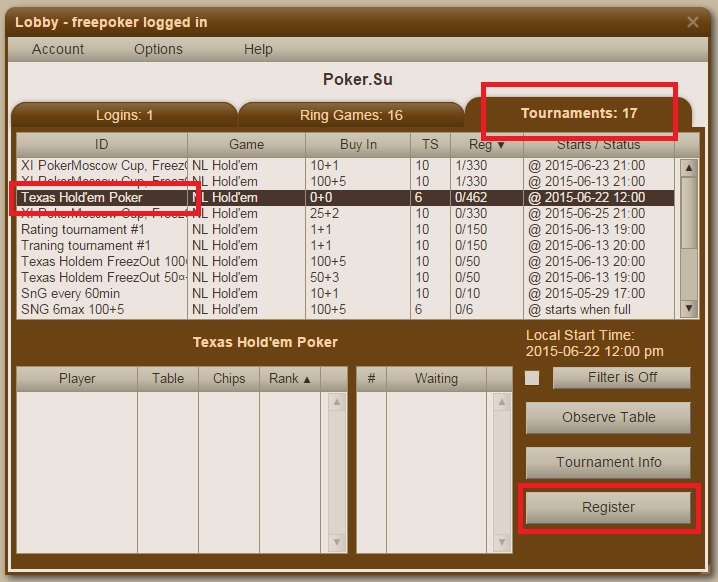Sort players by Rank column header
The width and height of the screenshot is (718, 582).
[x=290, y=379]
